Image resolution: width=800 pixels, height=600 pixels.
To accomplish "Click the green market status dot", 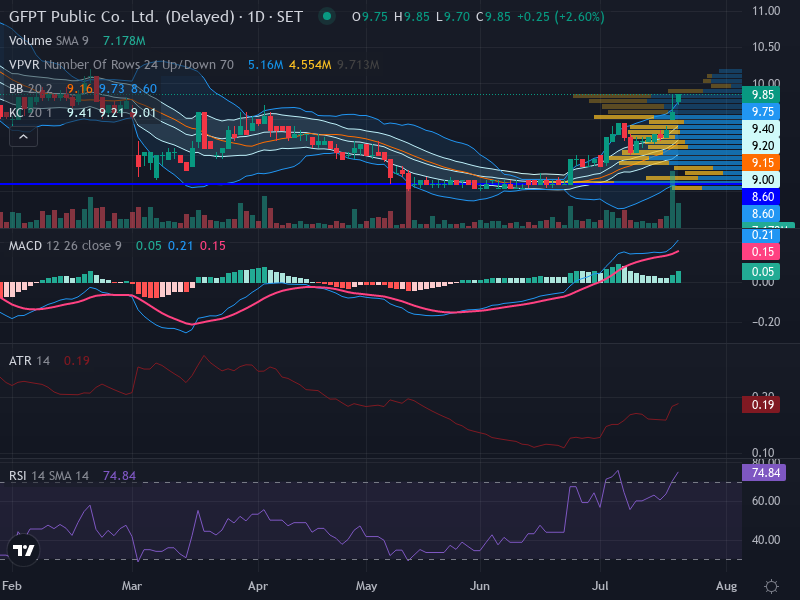I will click(x=327, y=16).
